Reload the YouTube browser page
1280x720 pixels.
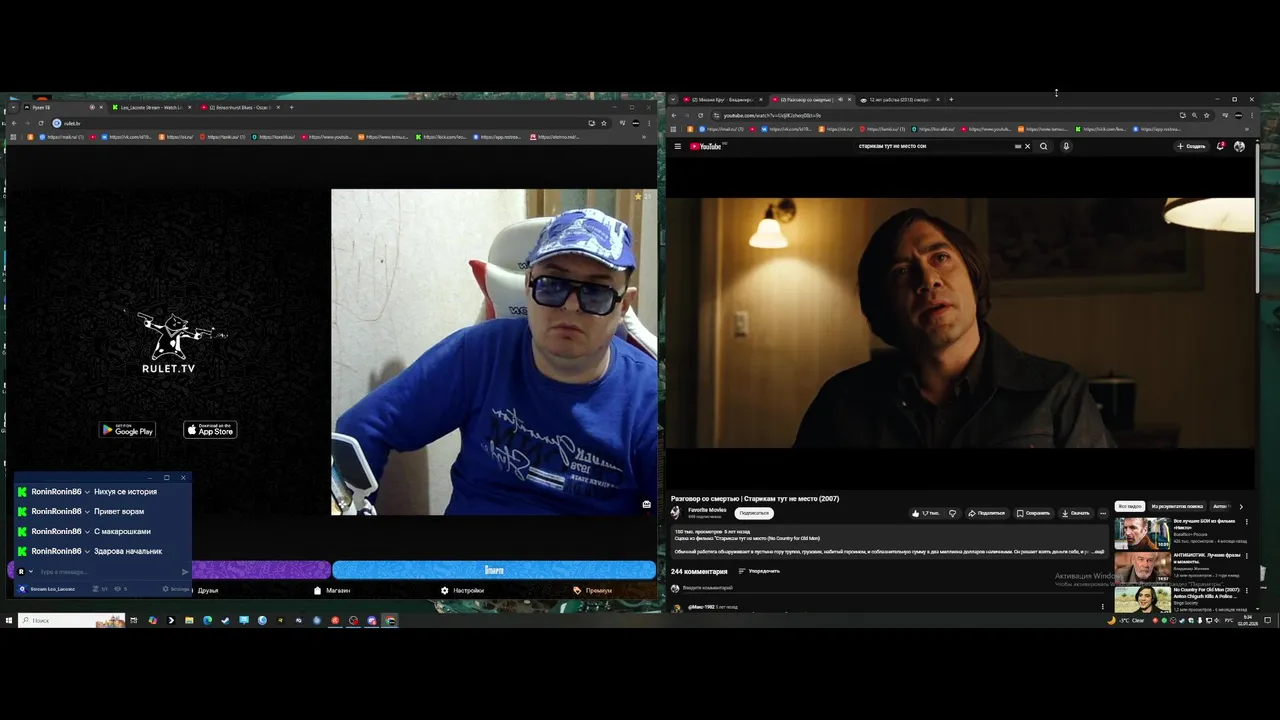pyautogui.click(x=700, y=115)
